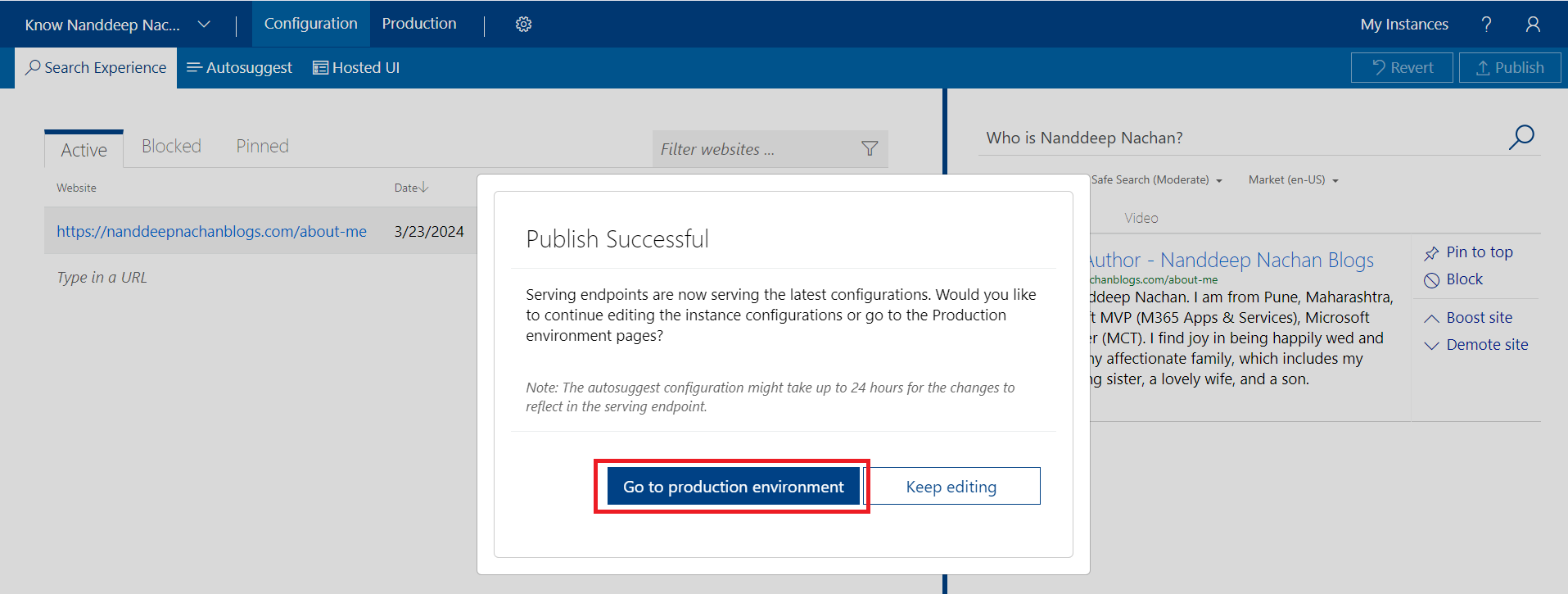
Task: Expand the instance name dropdown chevron
Action: click(x=205, y=25)
